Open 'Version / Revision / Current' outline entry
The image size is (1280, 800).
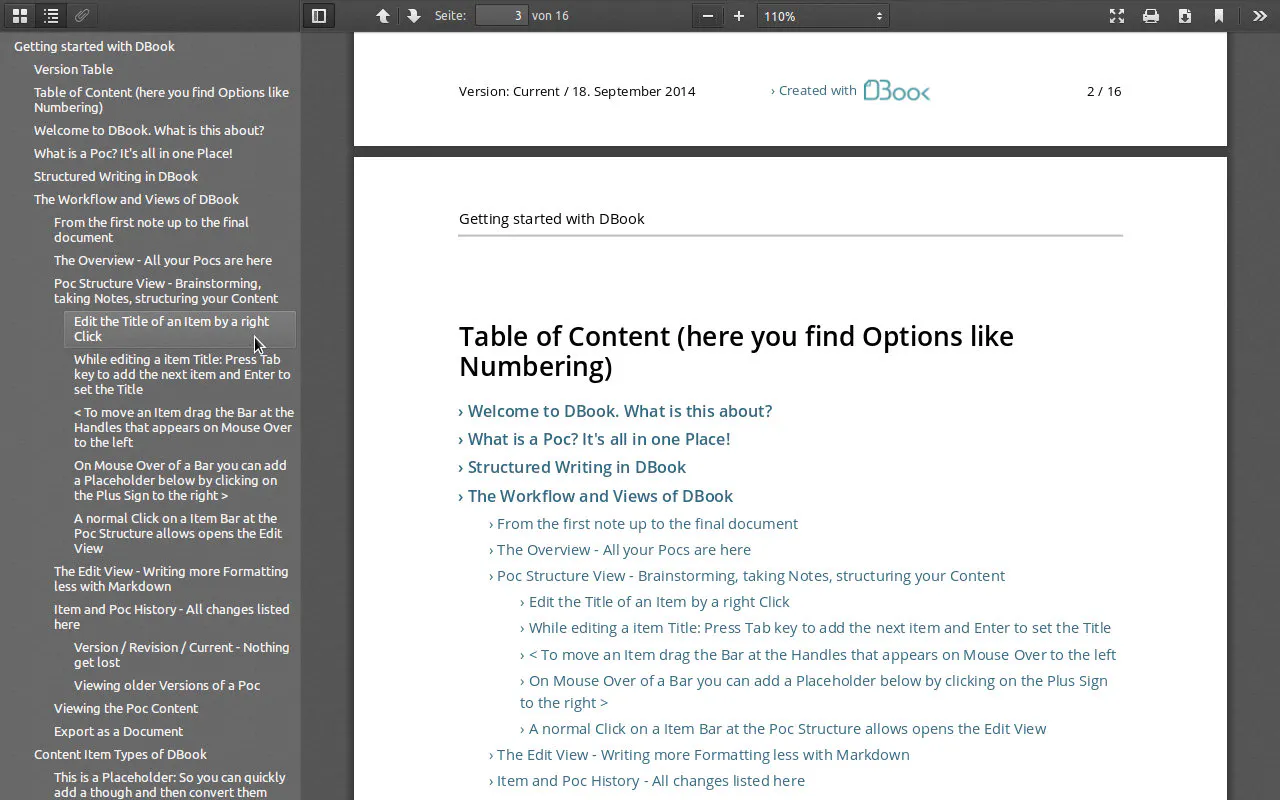pyautogui.click(x=181, y=655)
